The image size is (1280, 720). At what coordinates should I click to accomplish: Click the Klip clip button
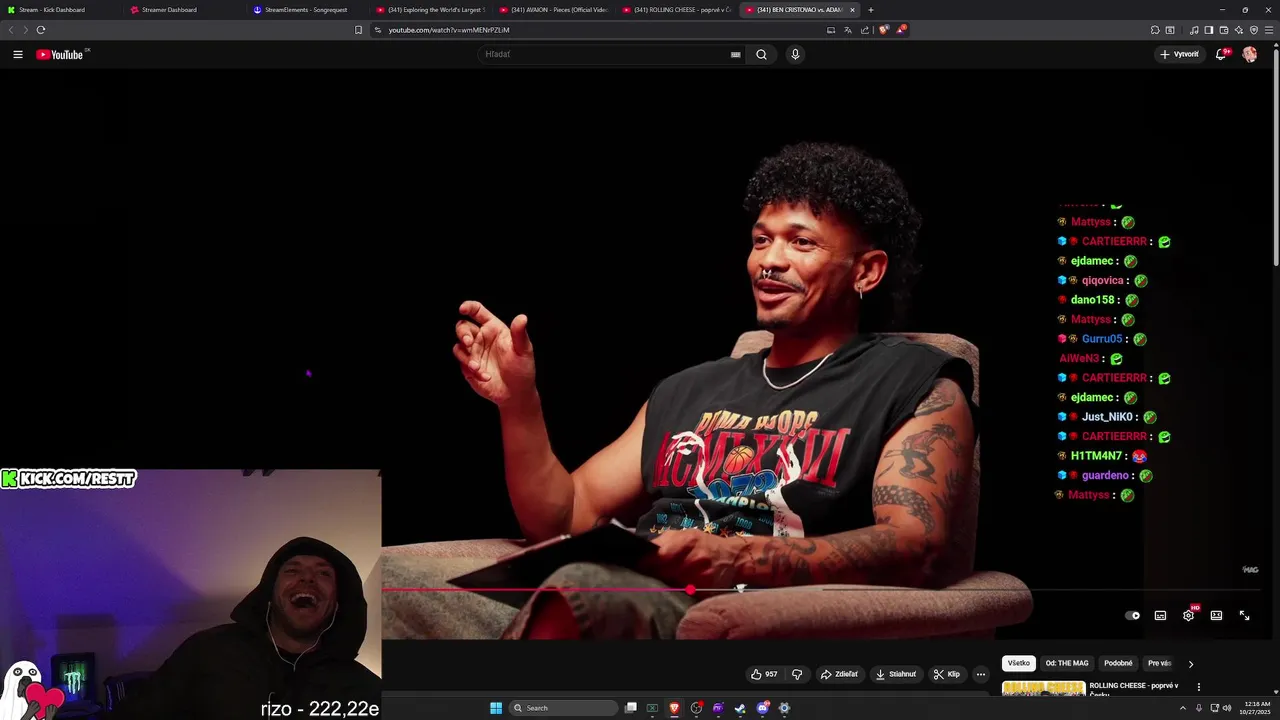(946, 674)
